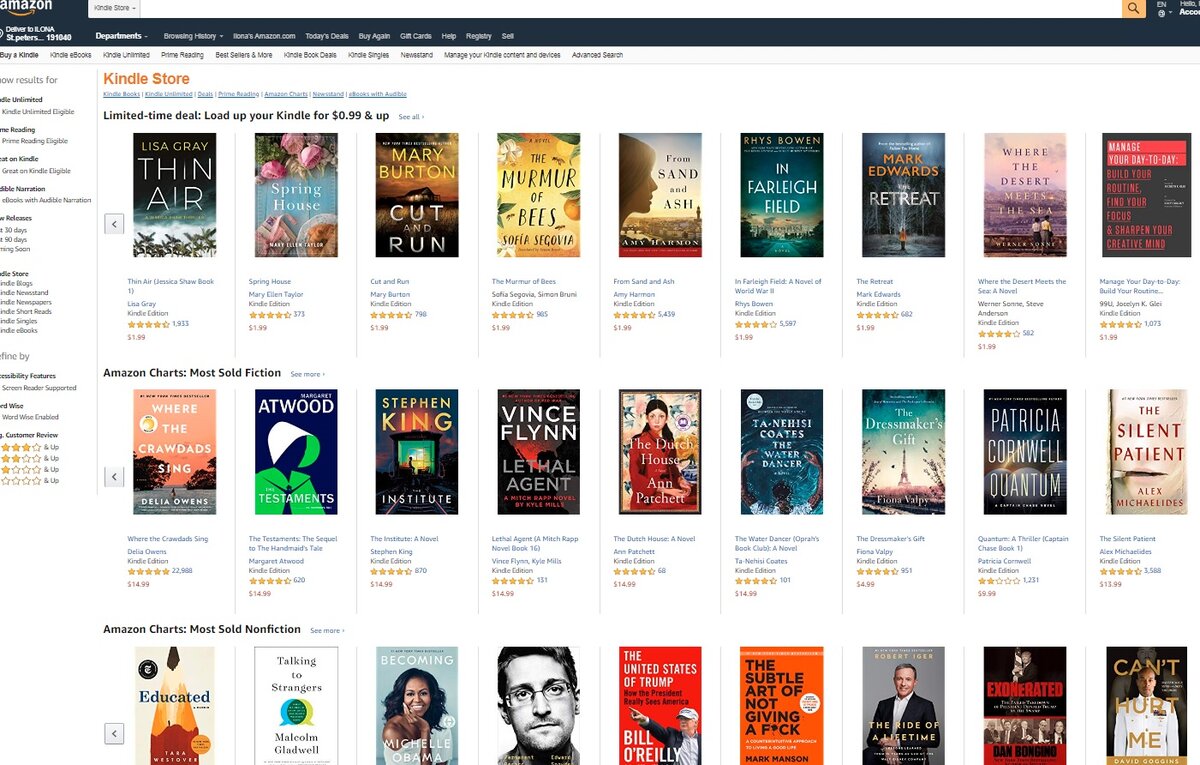Click See all for Limited-time deal
This screenshot has width=1200, height=765.
point(411,117)
